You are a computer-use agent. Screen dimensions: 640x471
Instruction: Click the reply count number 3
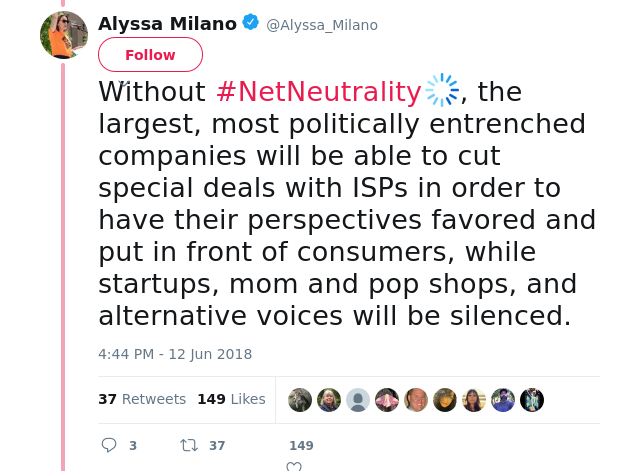point(133,446)
